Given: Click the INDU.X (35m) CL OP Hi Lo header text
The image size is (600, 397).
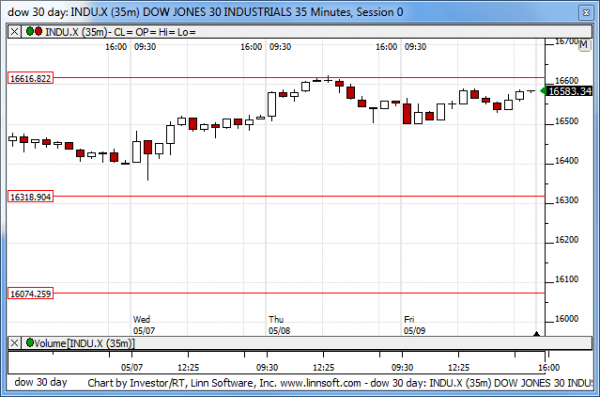Looking at the screenshot, I should coord(121,32).
